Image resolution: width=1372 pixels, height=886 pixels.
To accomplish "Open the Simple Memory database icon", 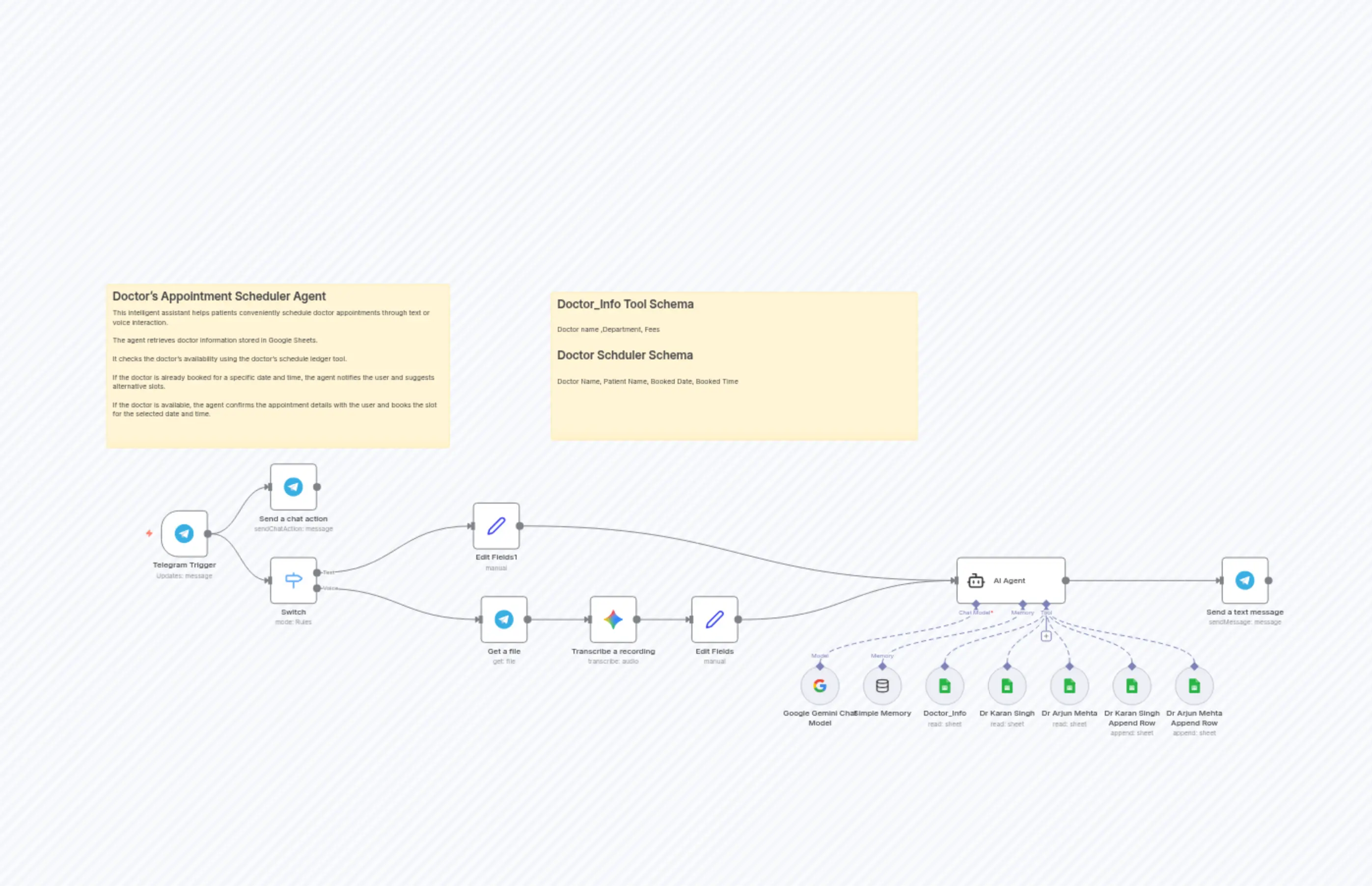I will [x=882, y=686].
